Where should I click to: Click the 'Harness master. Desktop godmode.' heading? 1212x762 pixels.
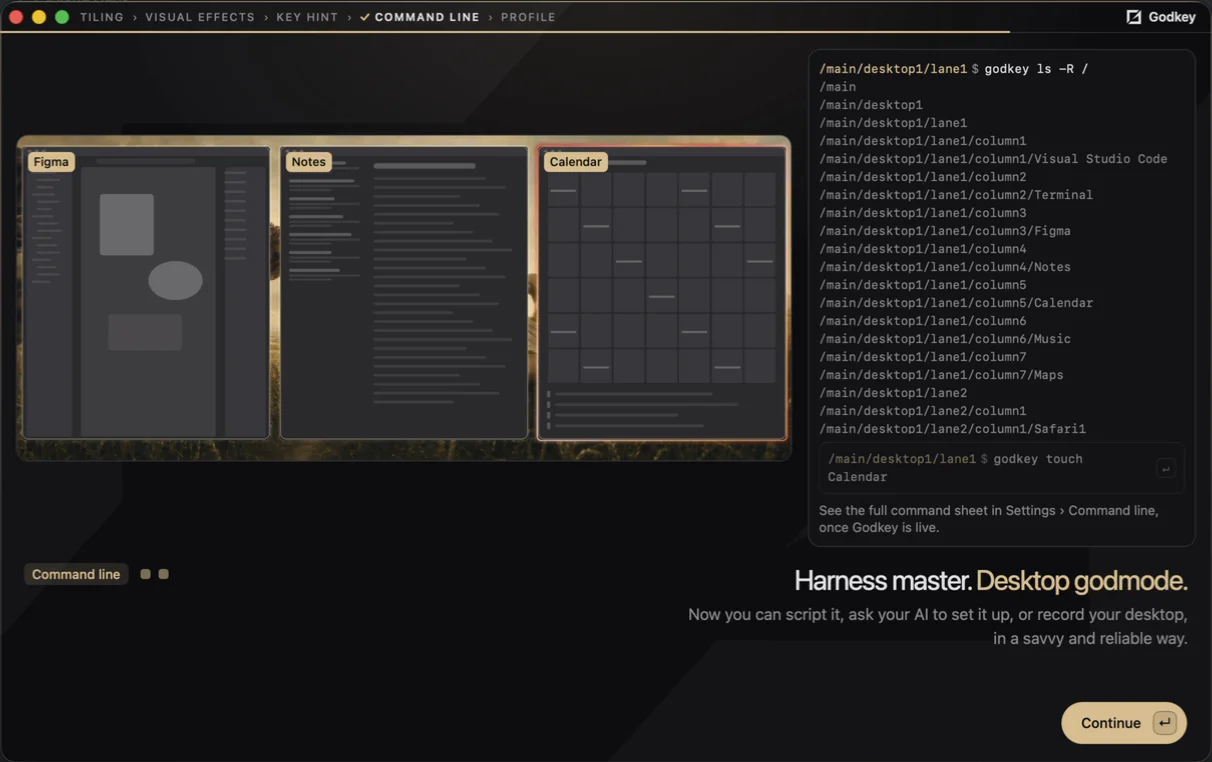pos(991,581)
